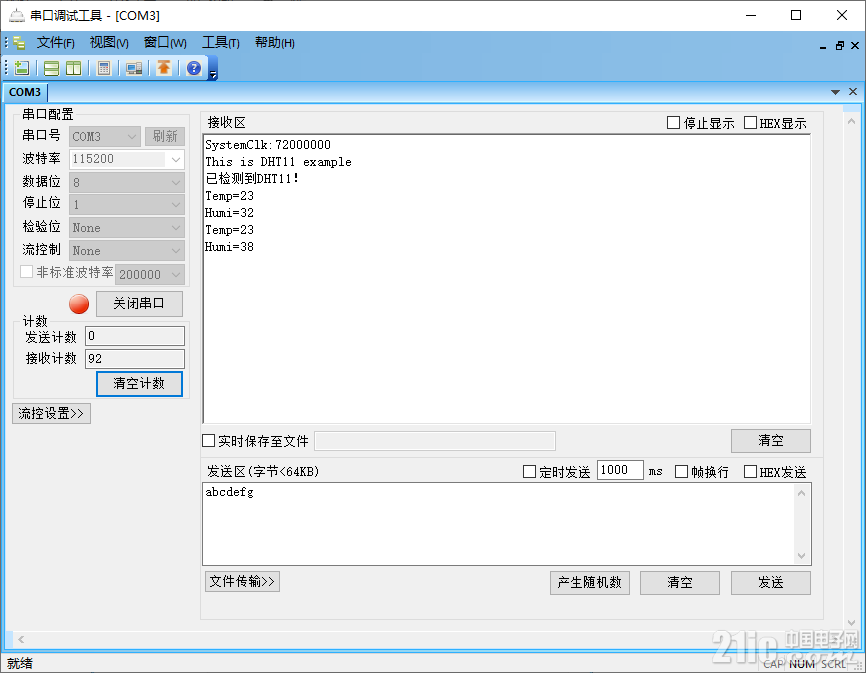Toggle 非标准波特率 checkbox

coord(26,272)
